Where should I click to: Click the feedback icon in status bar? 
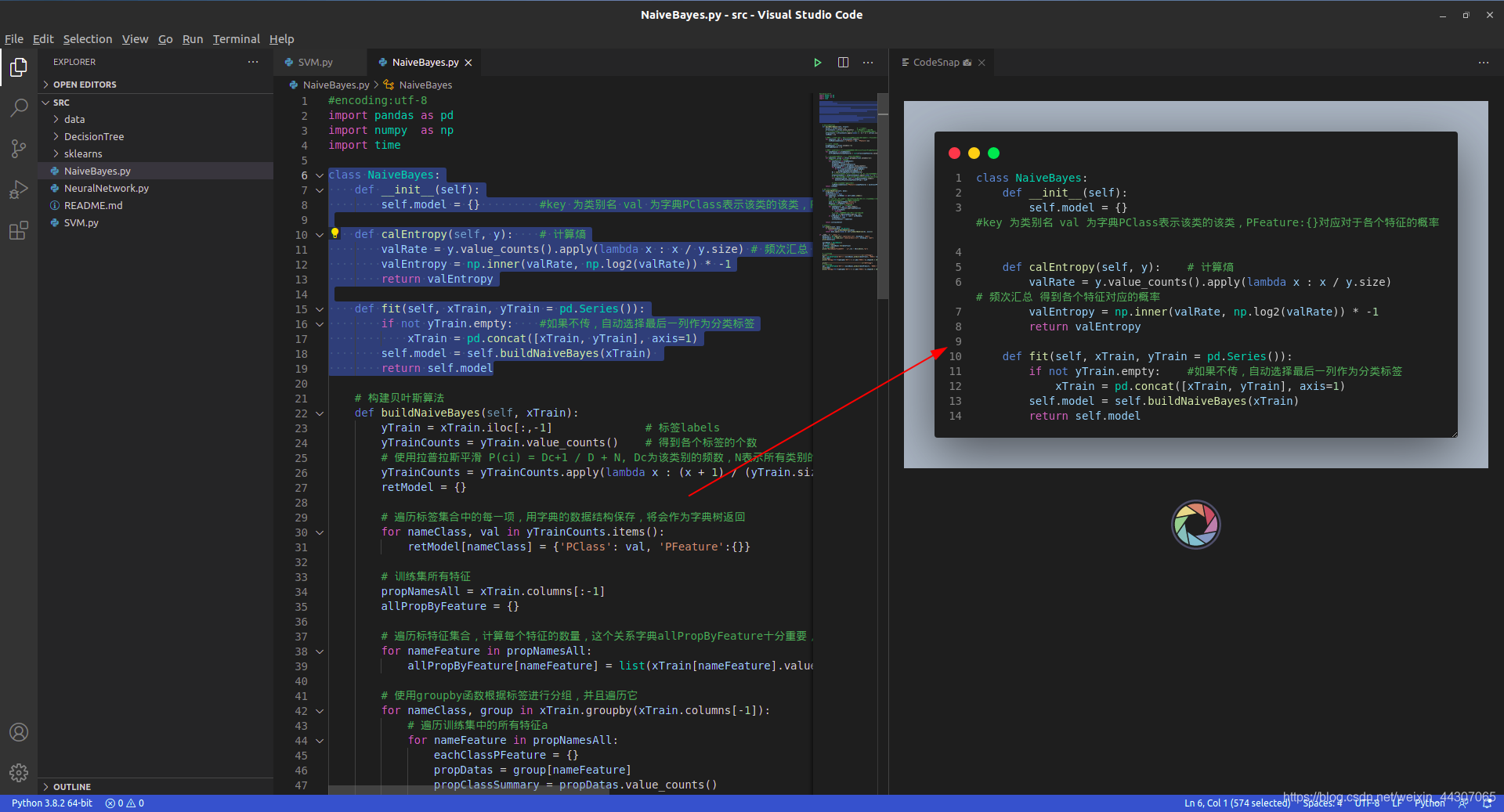(1462, 803)
